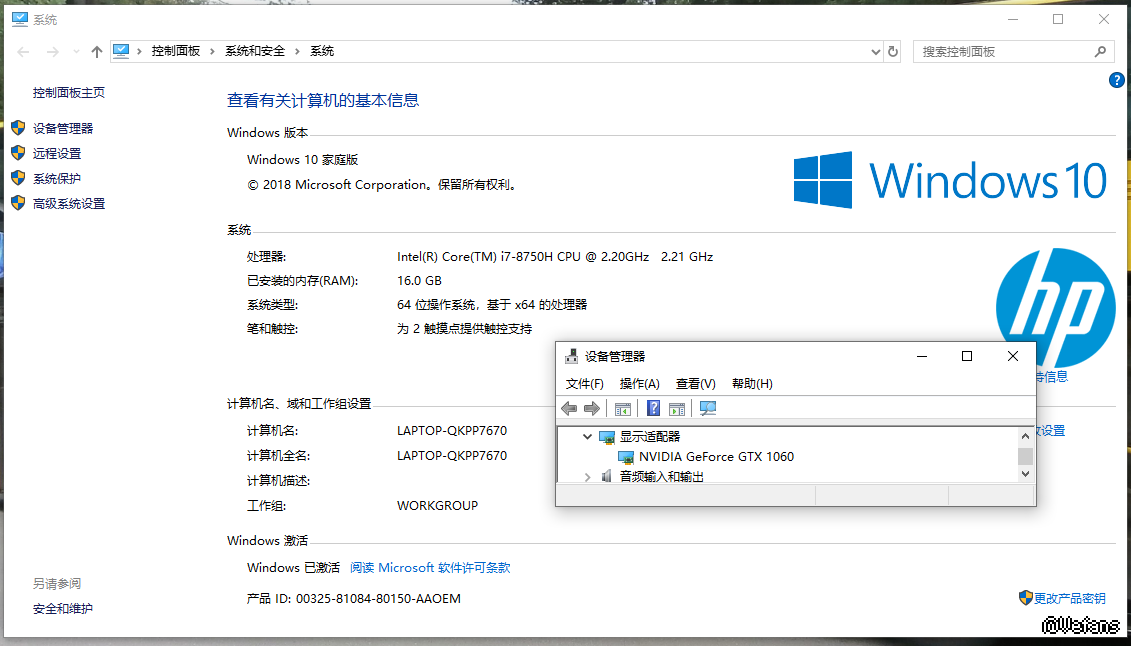Click the Device Manager scrollbar down arrow
This screenshot has width=1131, height=646.
1025,474
